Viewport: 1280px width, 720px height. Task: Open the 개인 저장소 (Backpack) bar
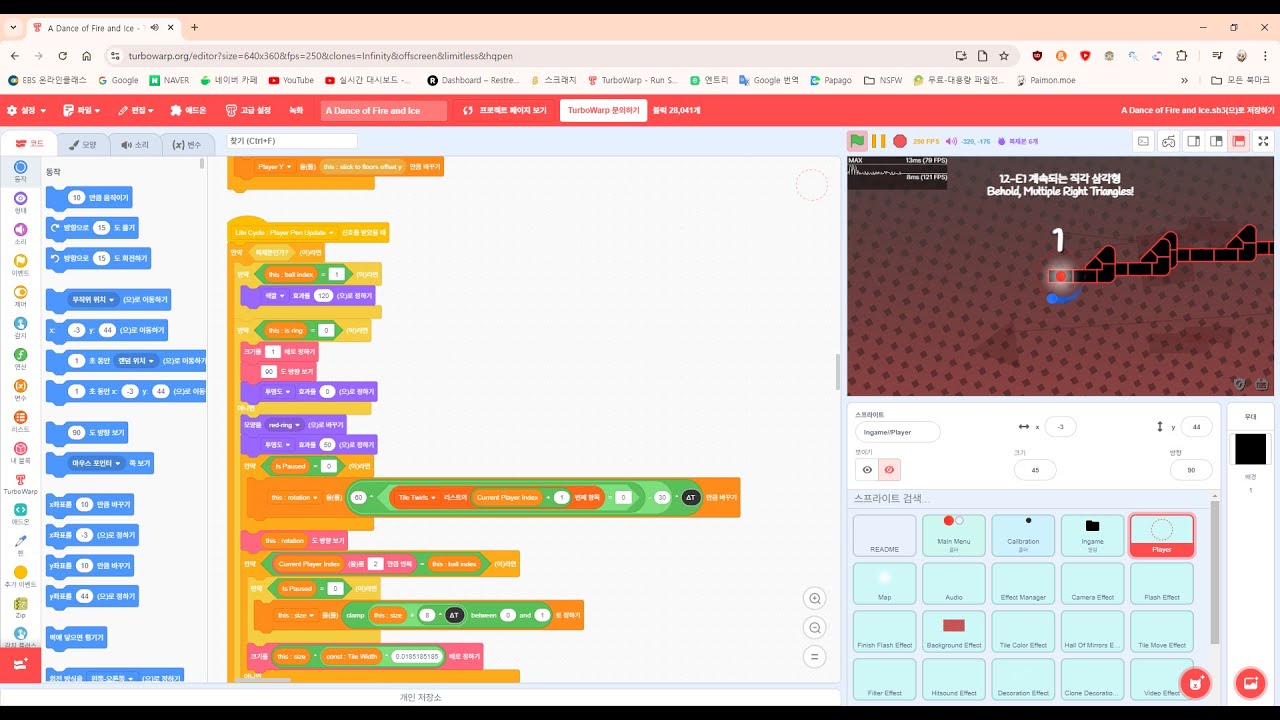point(420,697)
